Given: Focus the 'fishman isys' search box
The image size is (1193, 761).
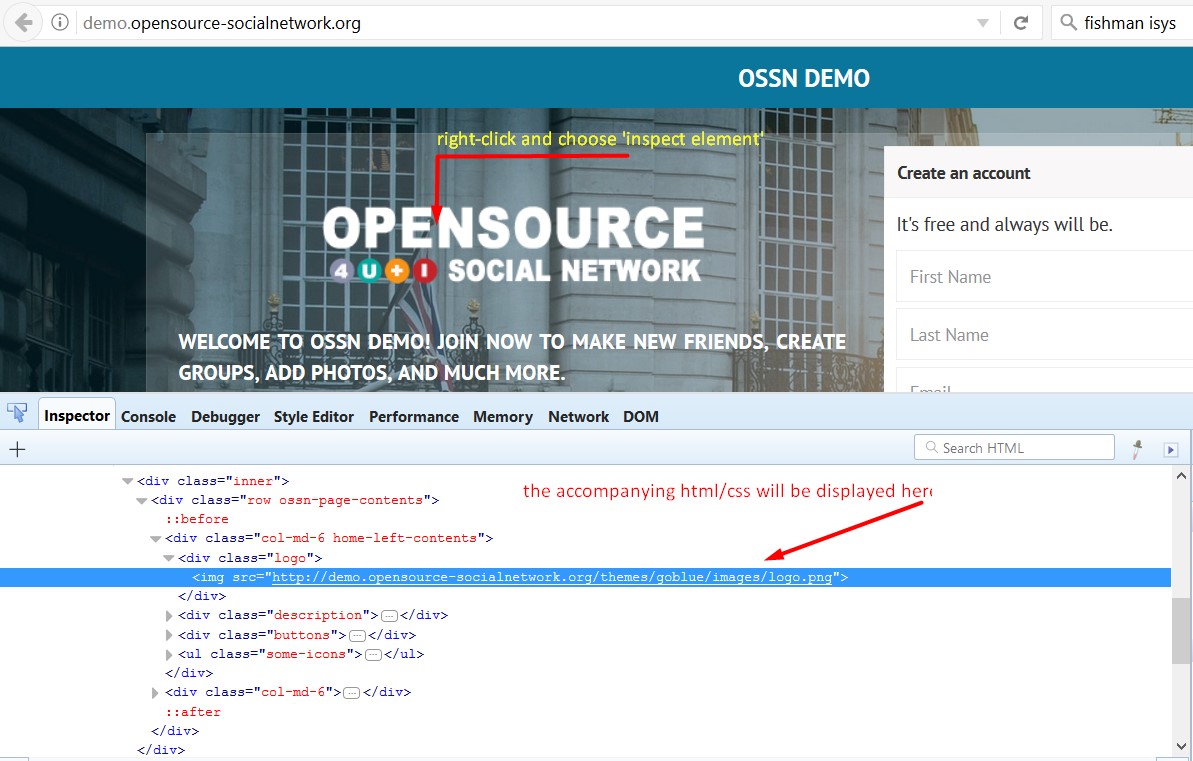Looking at the screenshot, I should click(x=1122, y=23).
